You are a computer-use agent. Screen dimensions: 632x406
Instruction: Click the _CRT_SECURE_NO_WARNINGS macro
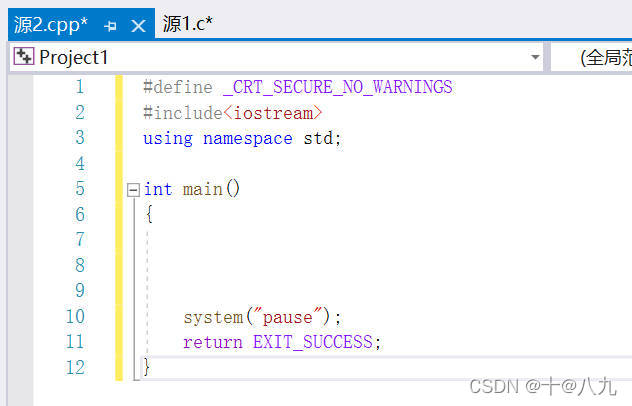[338, 87]
